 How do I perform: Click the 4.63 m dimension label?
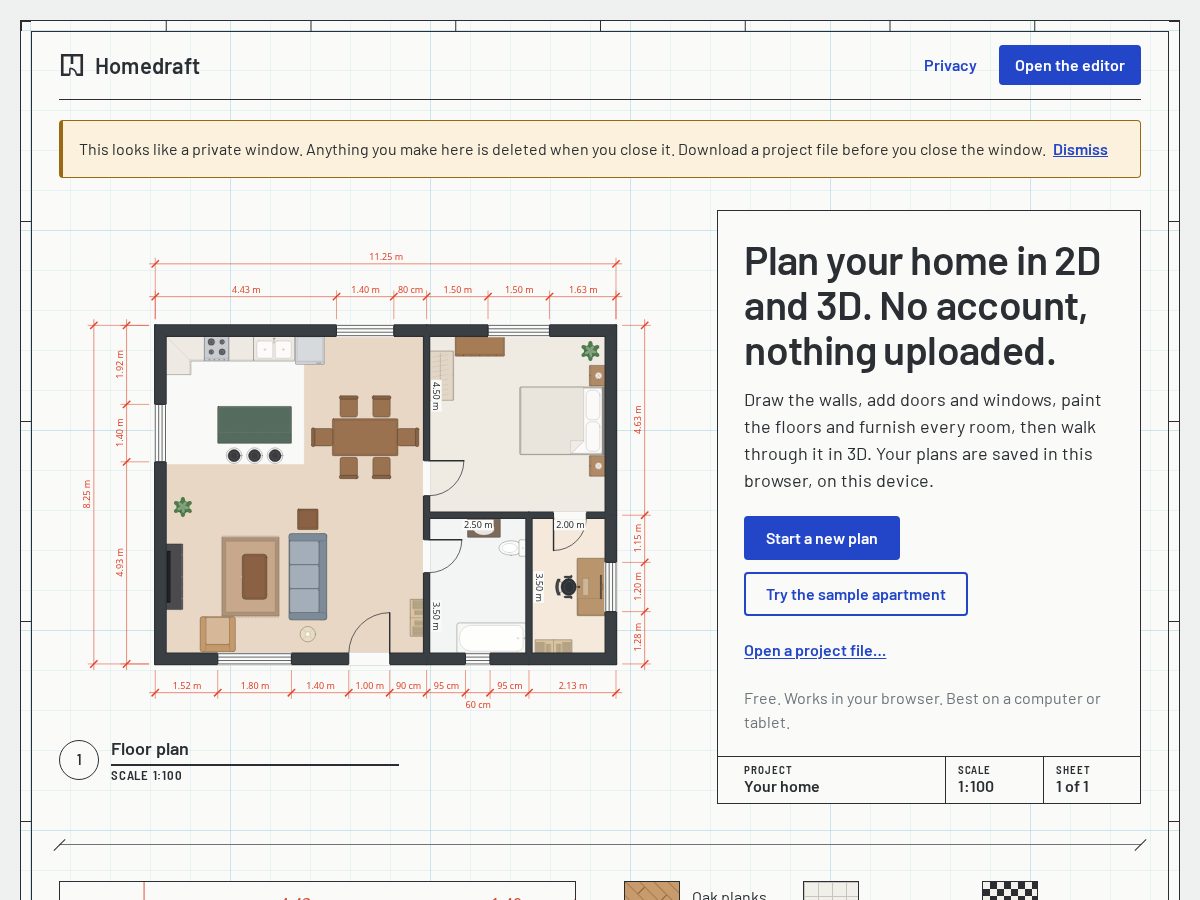pyautogui.click(x=638, y=420)
